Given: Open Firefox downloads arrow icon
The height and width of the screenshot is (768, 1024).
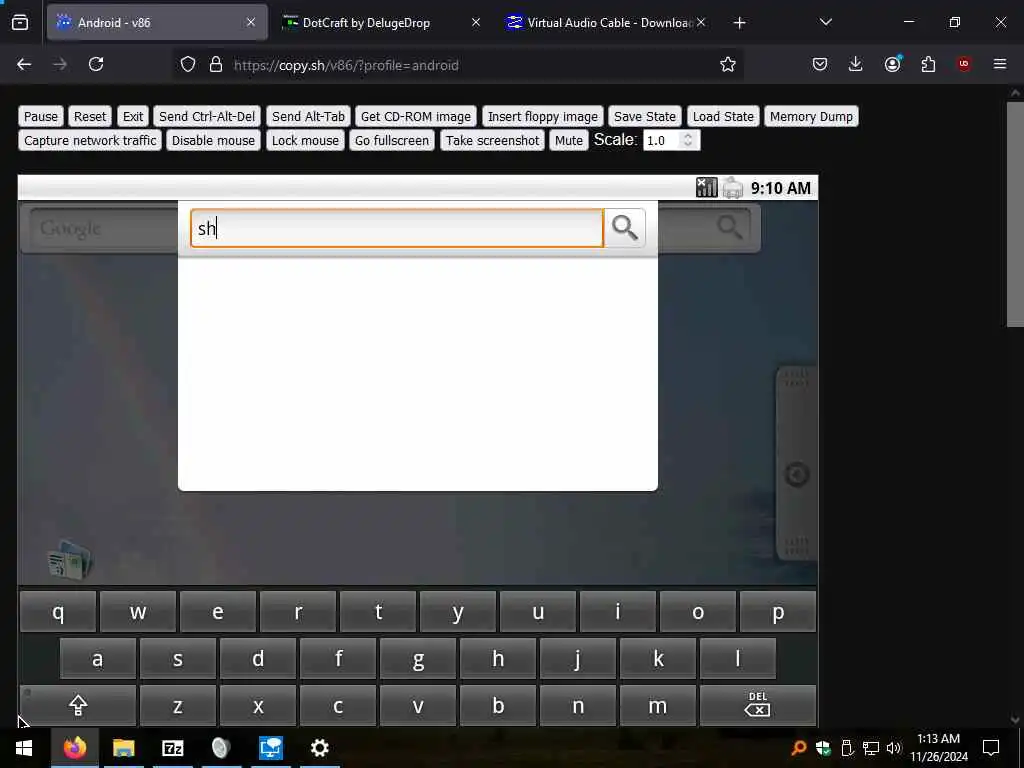Looking at the screenshot, I should click(x=856, y=65).
